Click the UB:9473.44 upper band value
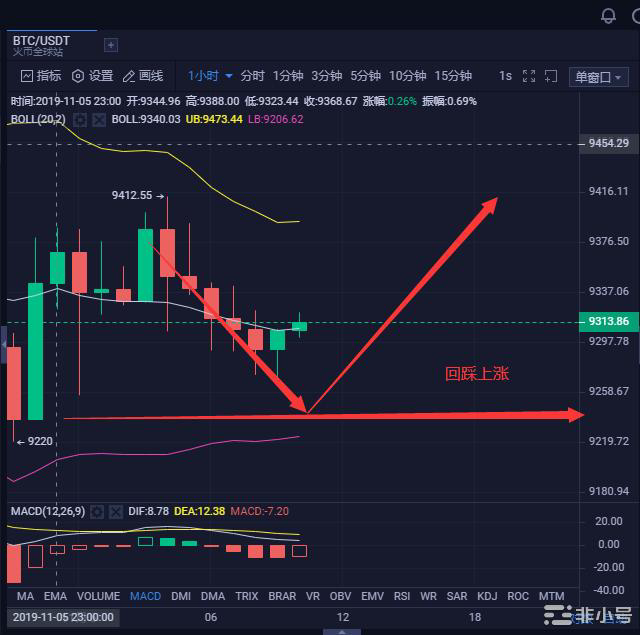 (214, 120)
